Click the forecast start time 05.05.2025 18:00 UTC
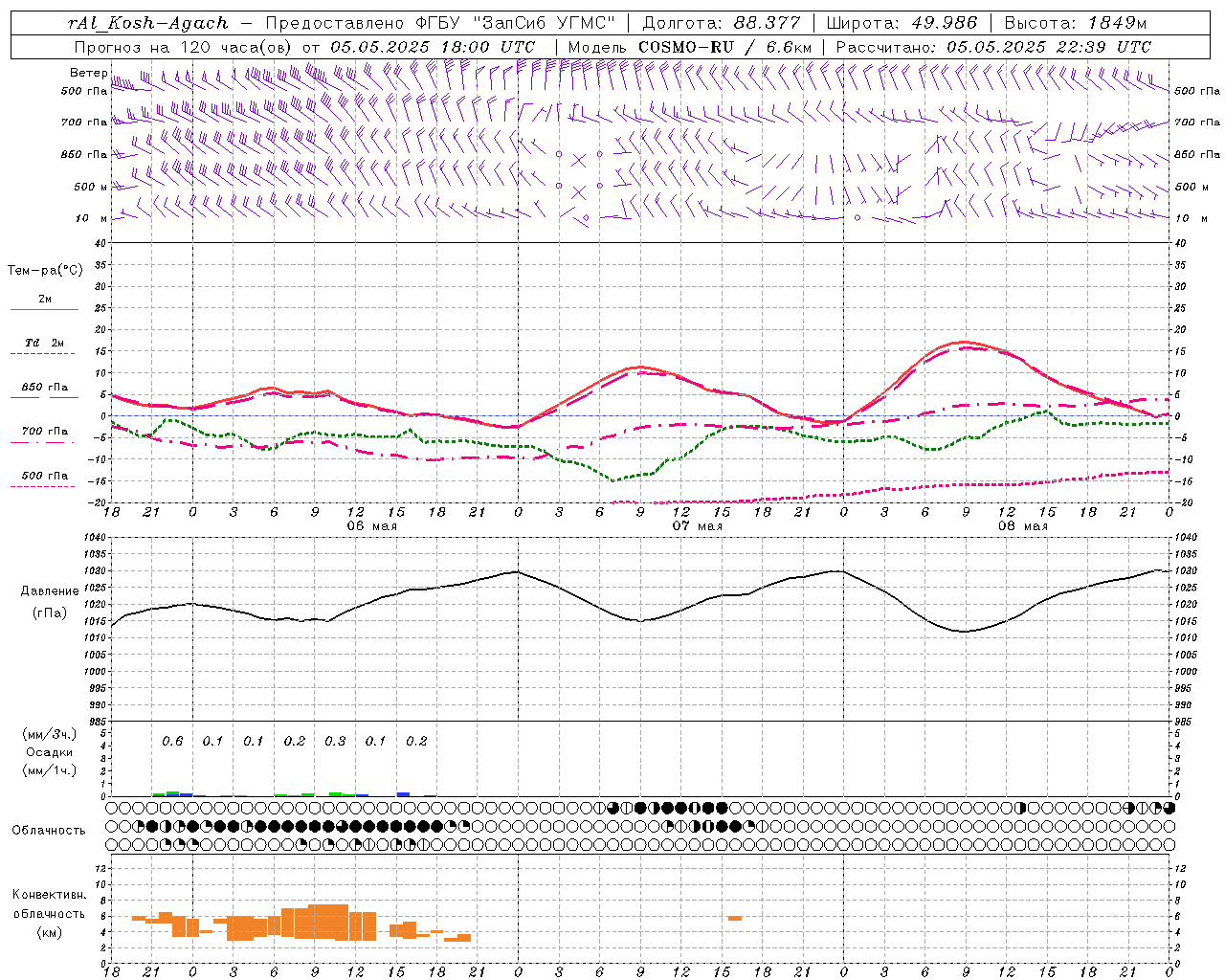This screenshot has height=980, width=1225. coord(433,46)
